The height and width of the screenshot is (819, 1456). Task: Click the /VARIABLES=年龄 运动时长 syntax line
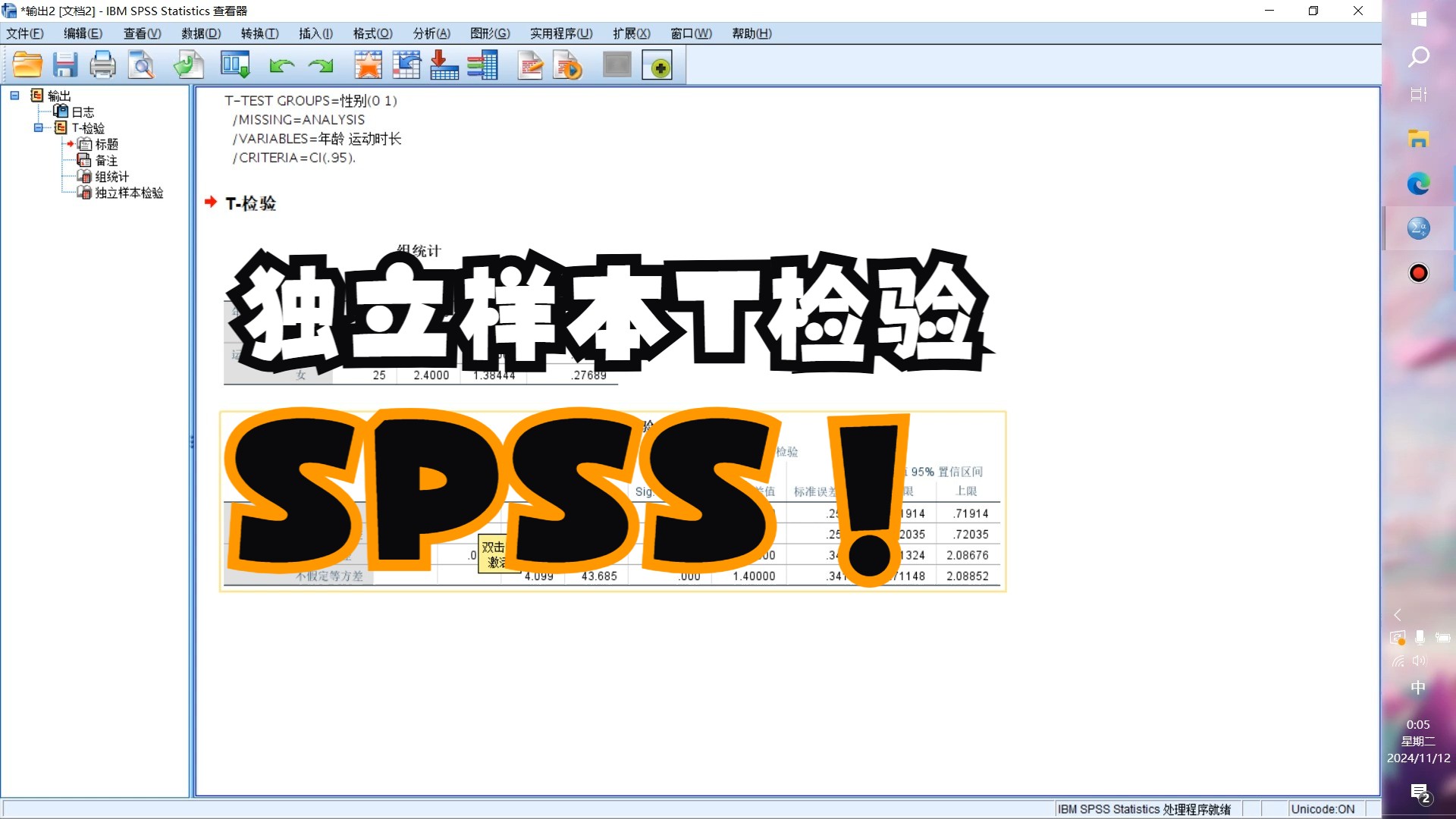click(x=317, y=139)
